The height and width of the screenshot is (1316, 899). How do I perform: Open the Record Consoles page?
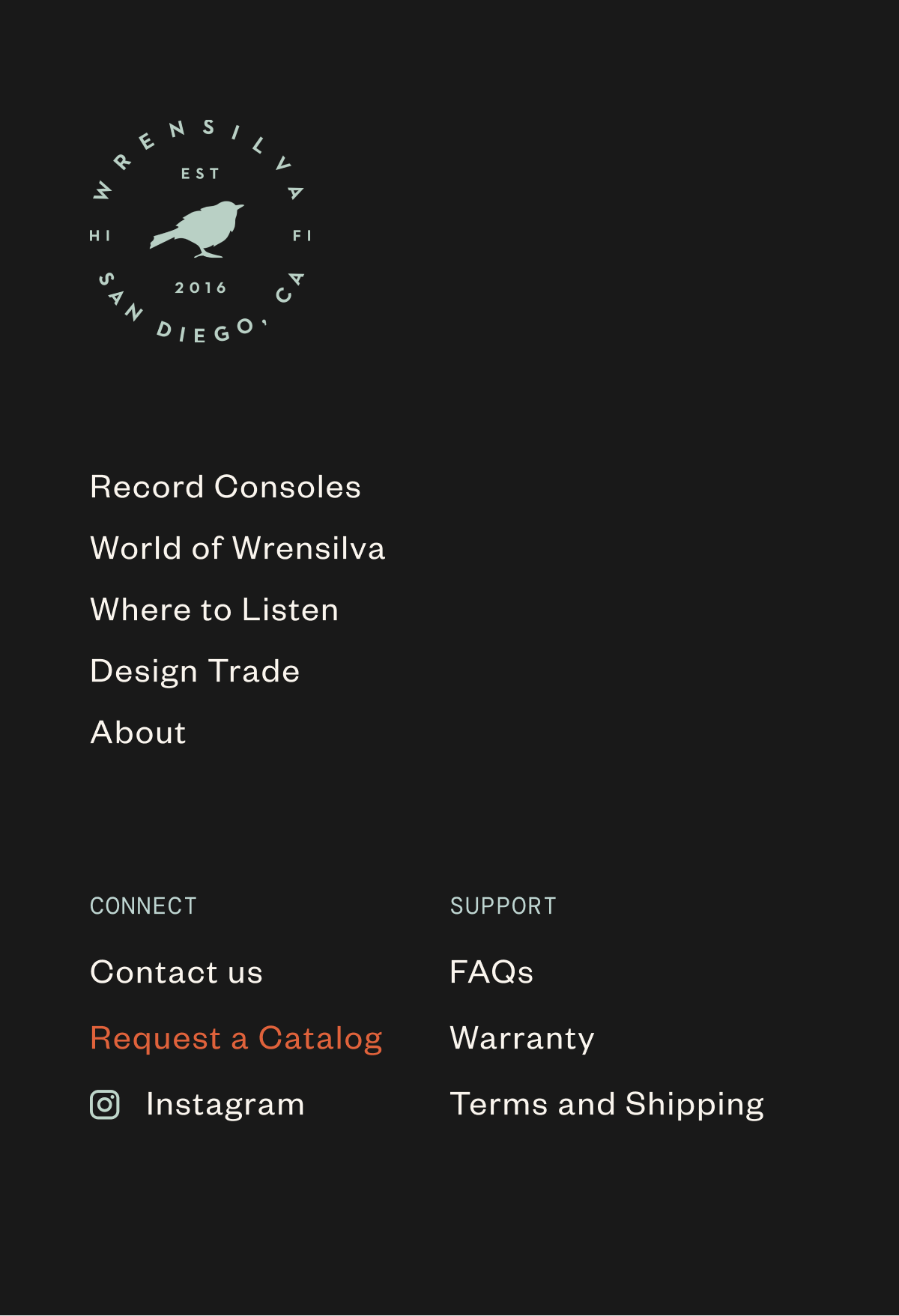tap(225, 487)
